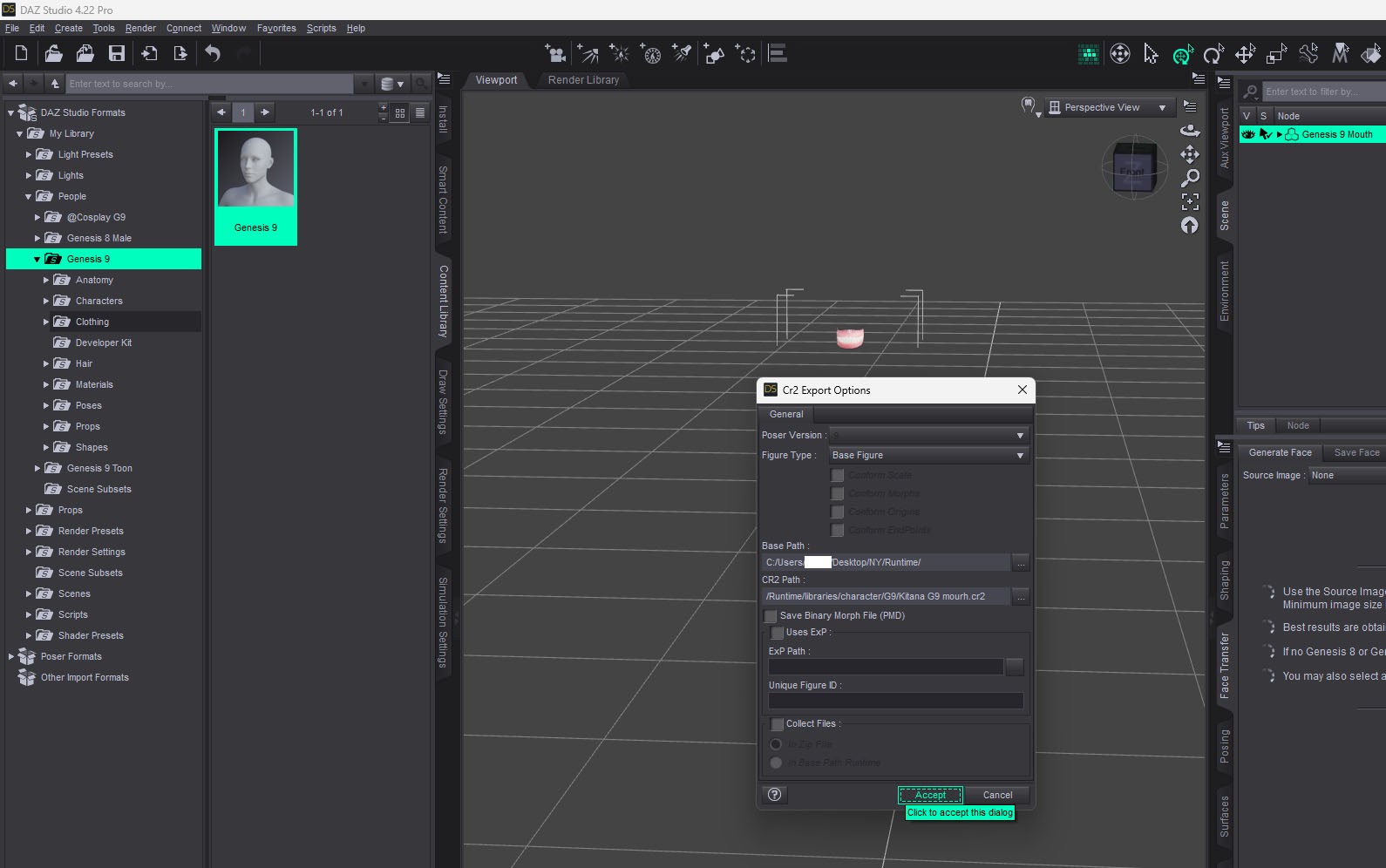1386x868 pixels.
Task: Click the Import file toolbar icon
Action: point(149,54)
